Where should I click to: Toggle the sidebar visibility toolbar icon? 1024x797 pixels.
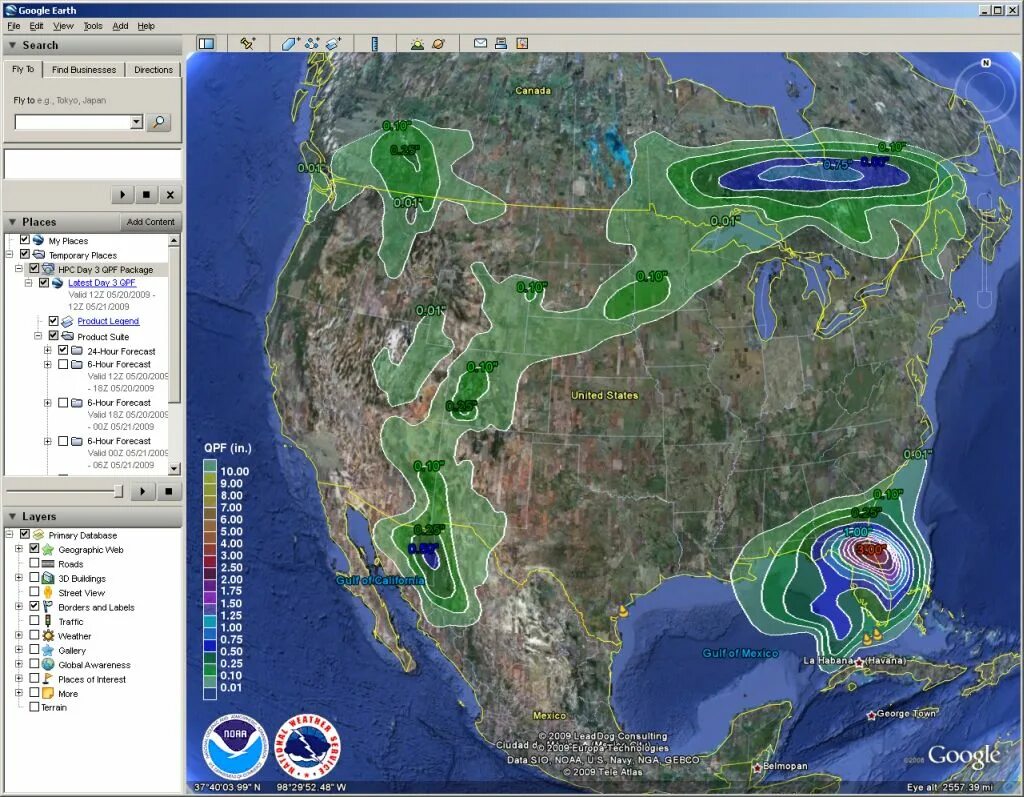click(x=206, y=44)
